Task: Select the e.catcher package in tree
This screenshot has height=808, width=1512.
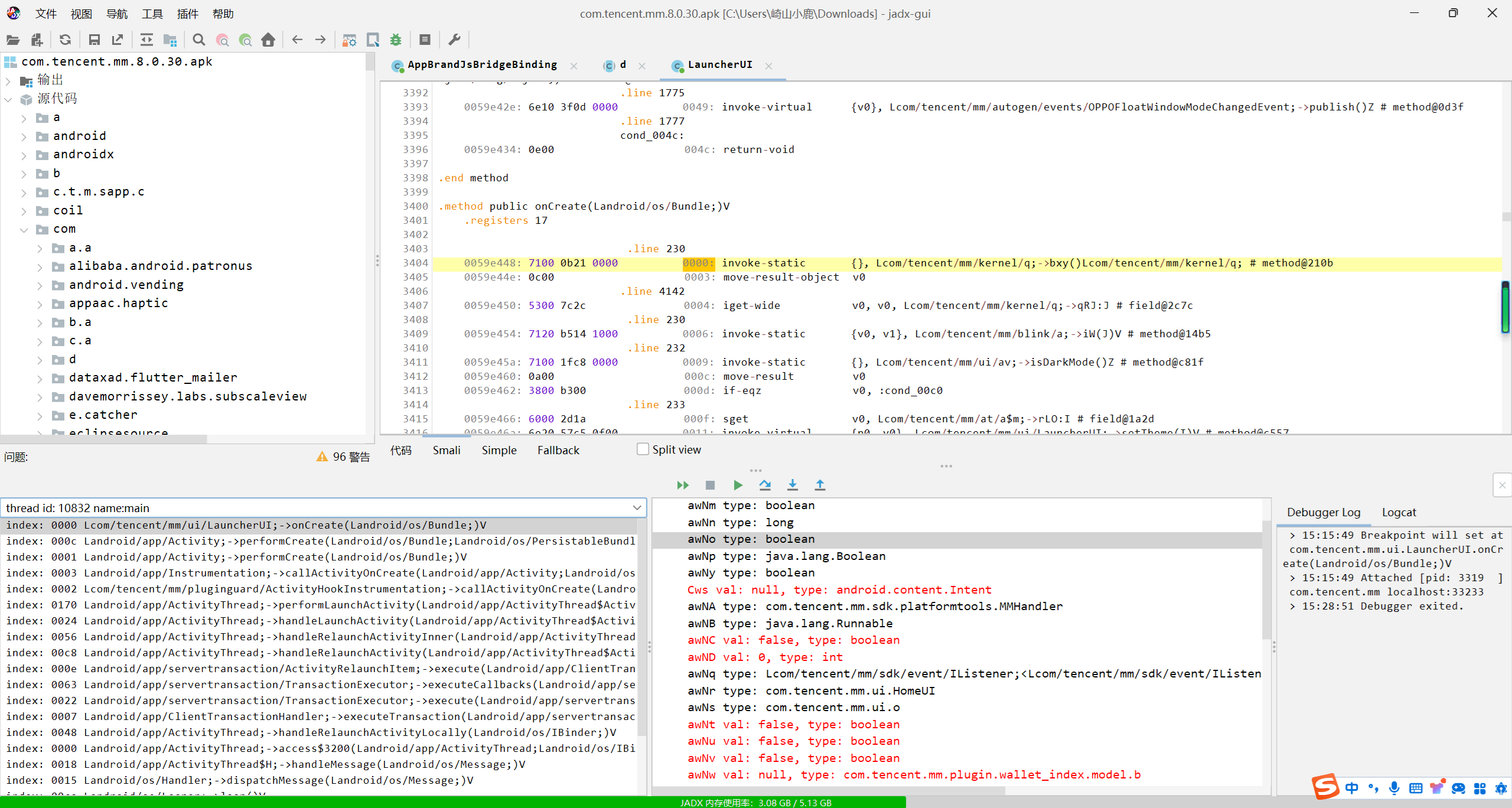Action: coord(103,415)
